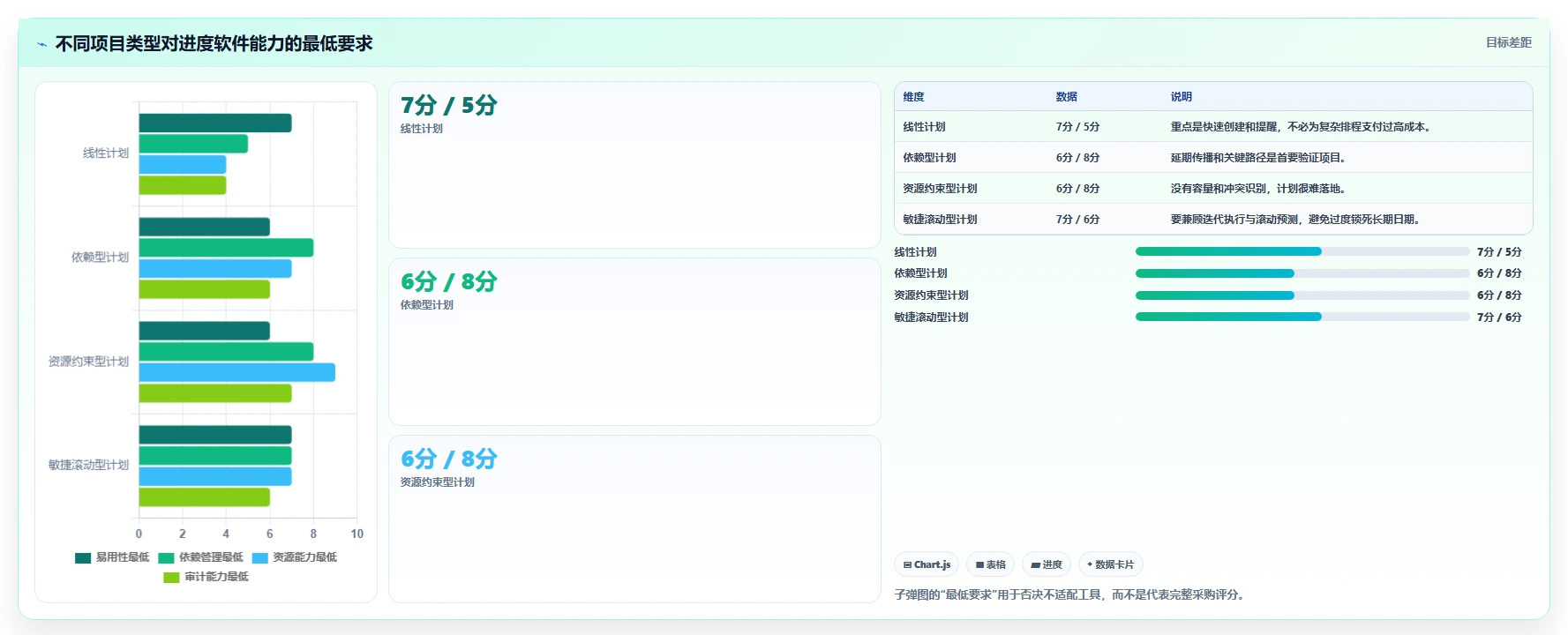Select the 资源约束型计划 cell in the table
The height and width of the screenshot is (635, 1568).
click(x=940, y=189)
